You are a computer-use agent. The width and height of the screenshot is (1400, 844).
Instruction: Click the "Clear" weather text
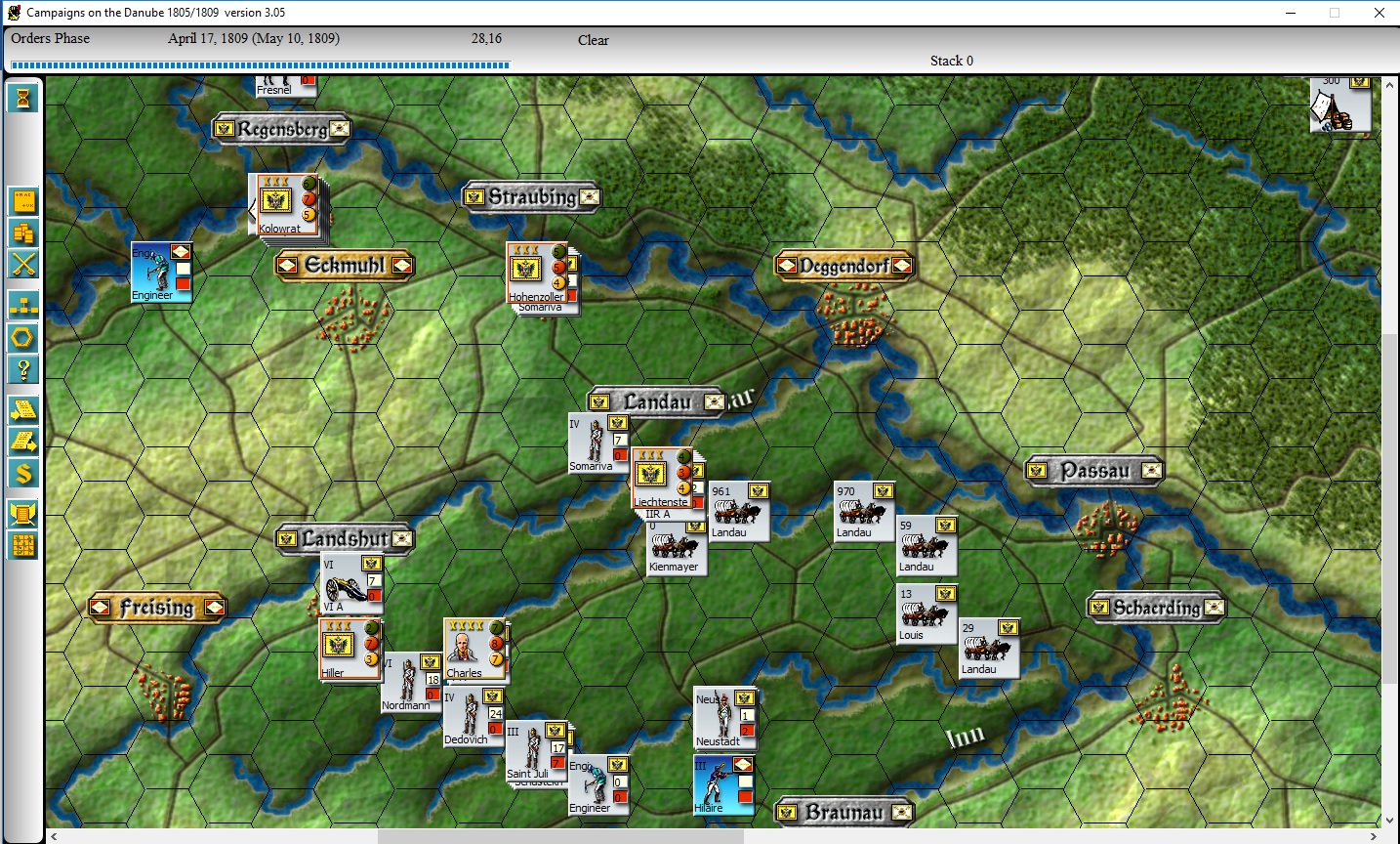tap(593, 40)
